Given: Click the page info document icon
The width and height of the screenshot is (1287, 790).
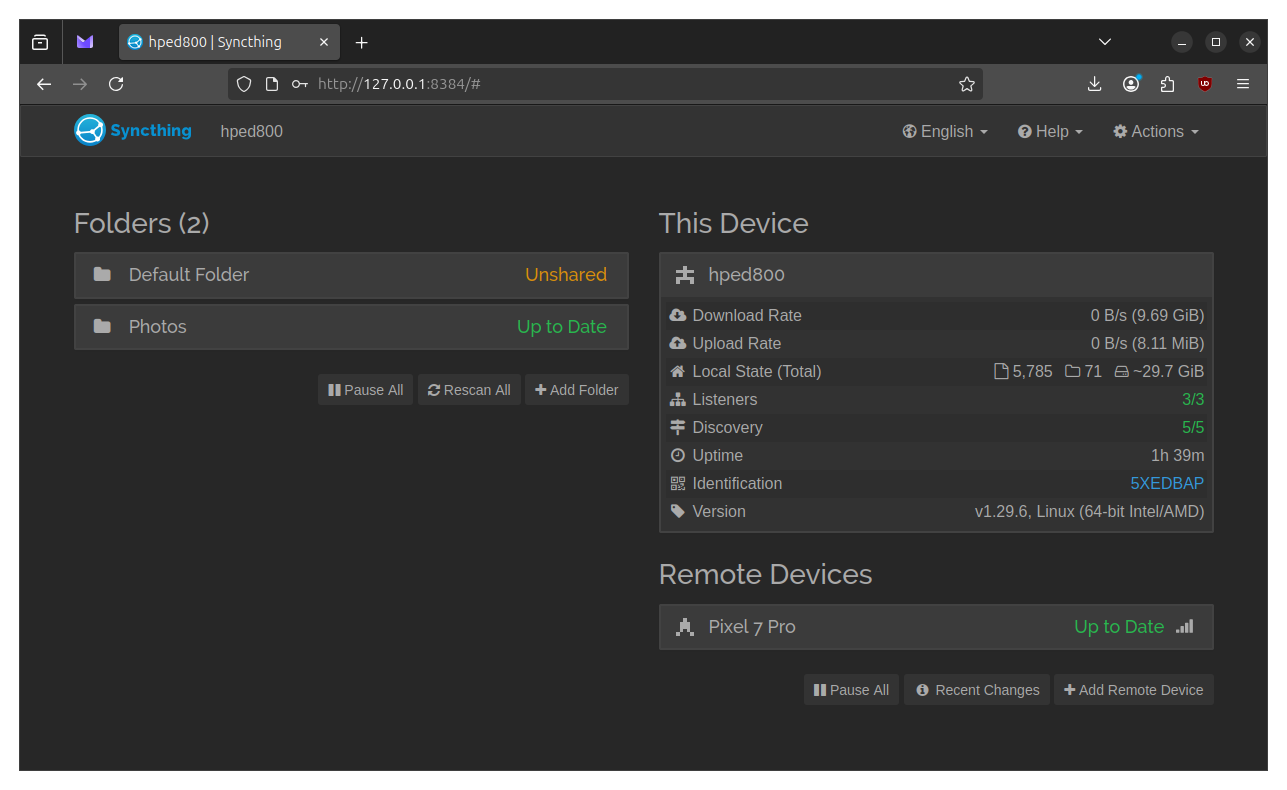Looking at the screenshot, I should (272, 84).
